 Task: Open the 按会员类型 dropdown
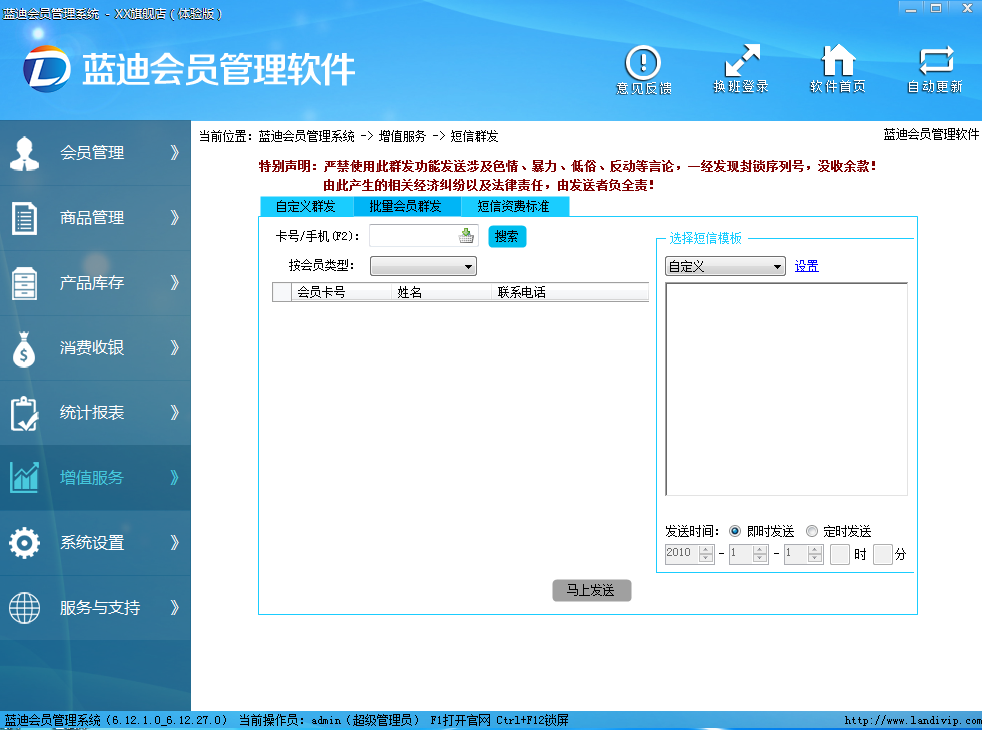click(423, 266)
